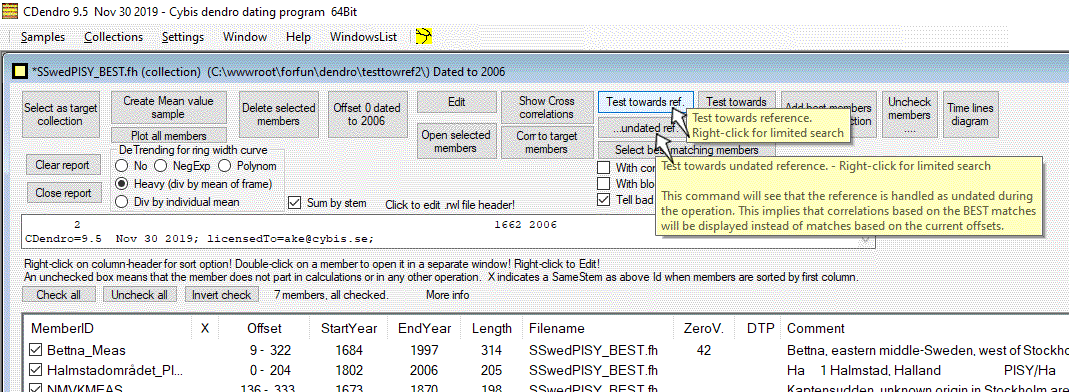
Task: Click the Close report button
Action: 63,193
